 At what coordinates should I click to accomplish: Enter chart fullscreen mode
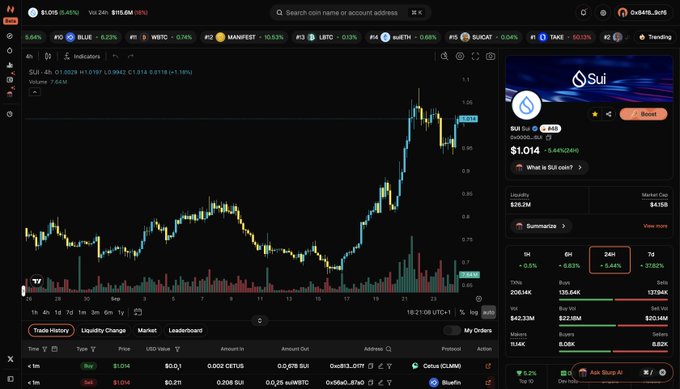[475, 56]
